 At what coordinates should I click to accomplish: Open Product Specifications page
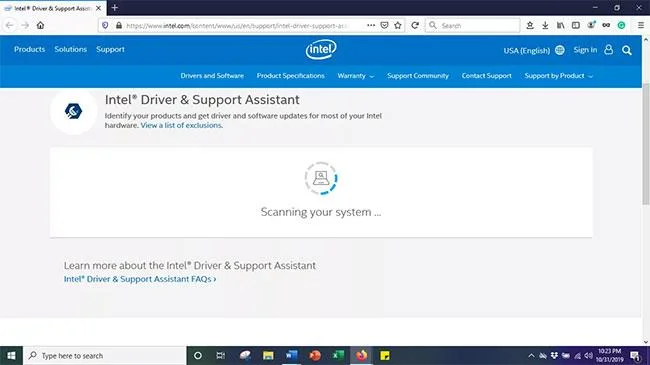(x=291, y=76)
